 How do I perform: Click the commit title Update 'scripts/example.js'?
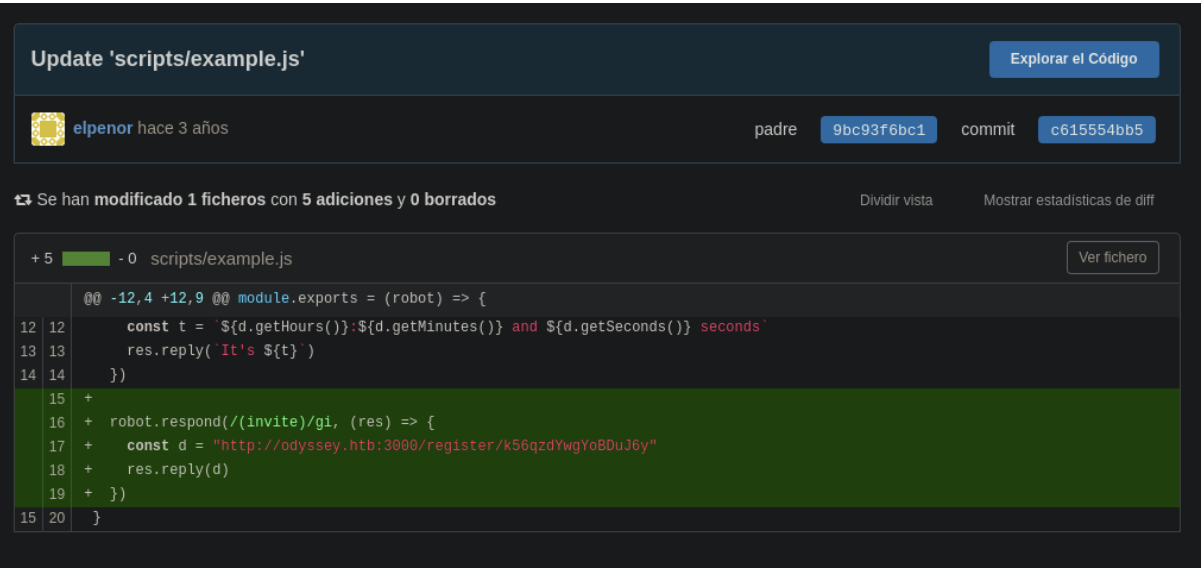pyautogui.click(x=167, y=59)
